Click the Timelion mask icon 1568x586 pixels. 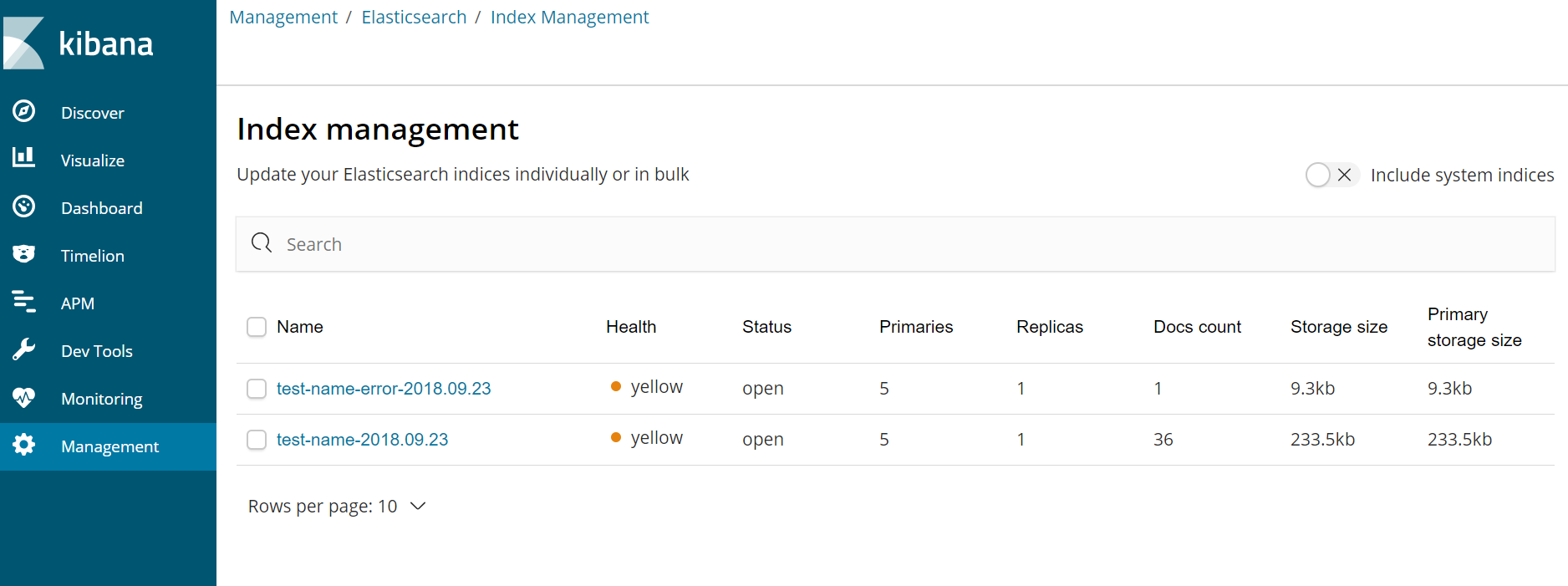24,254
